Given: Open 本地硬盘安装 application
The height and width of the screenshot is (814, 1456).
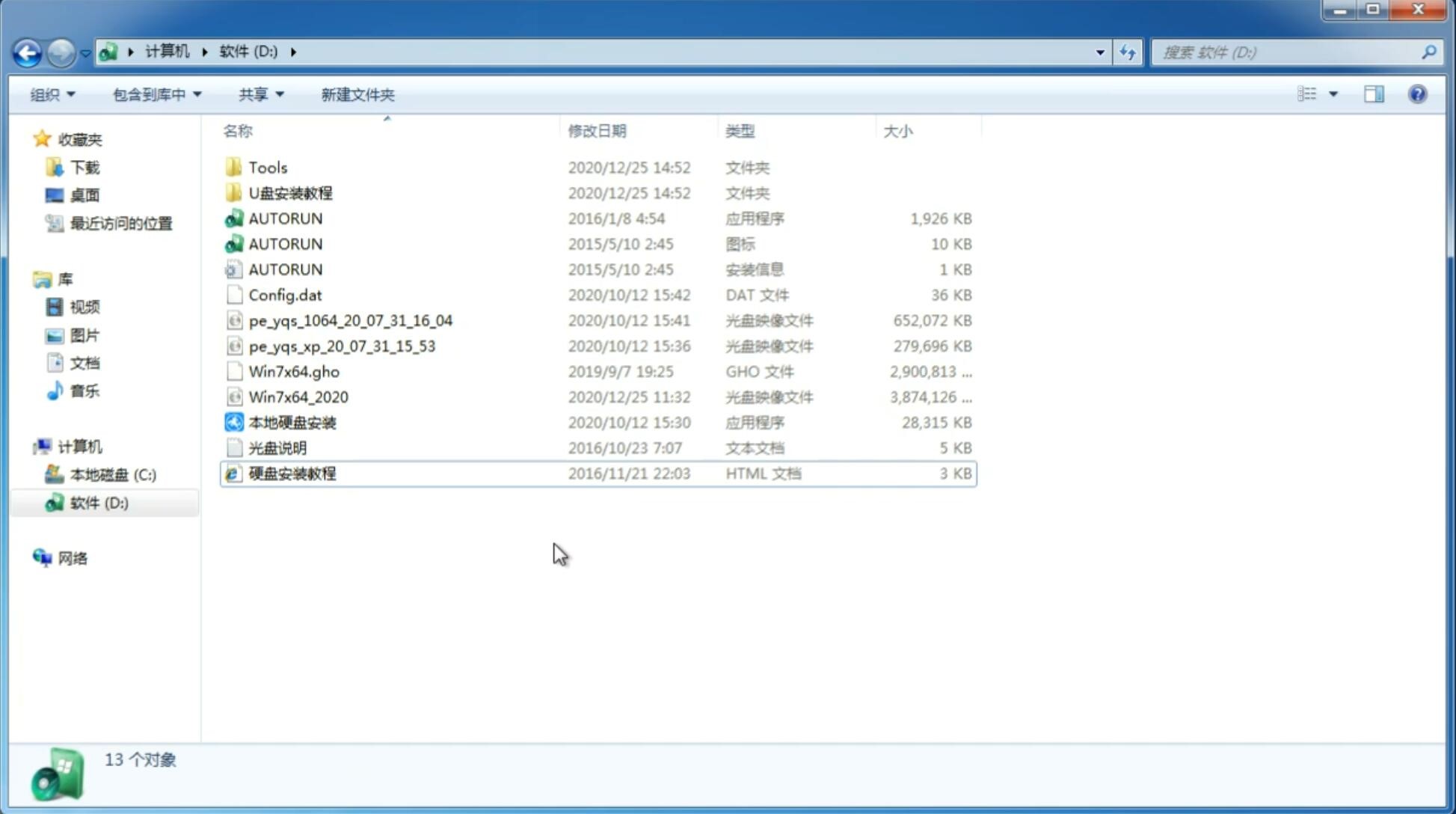Looking at the screenshot, I should pyautogui.click(x=292, y=421).
